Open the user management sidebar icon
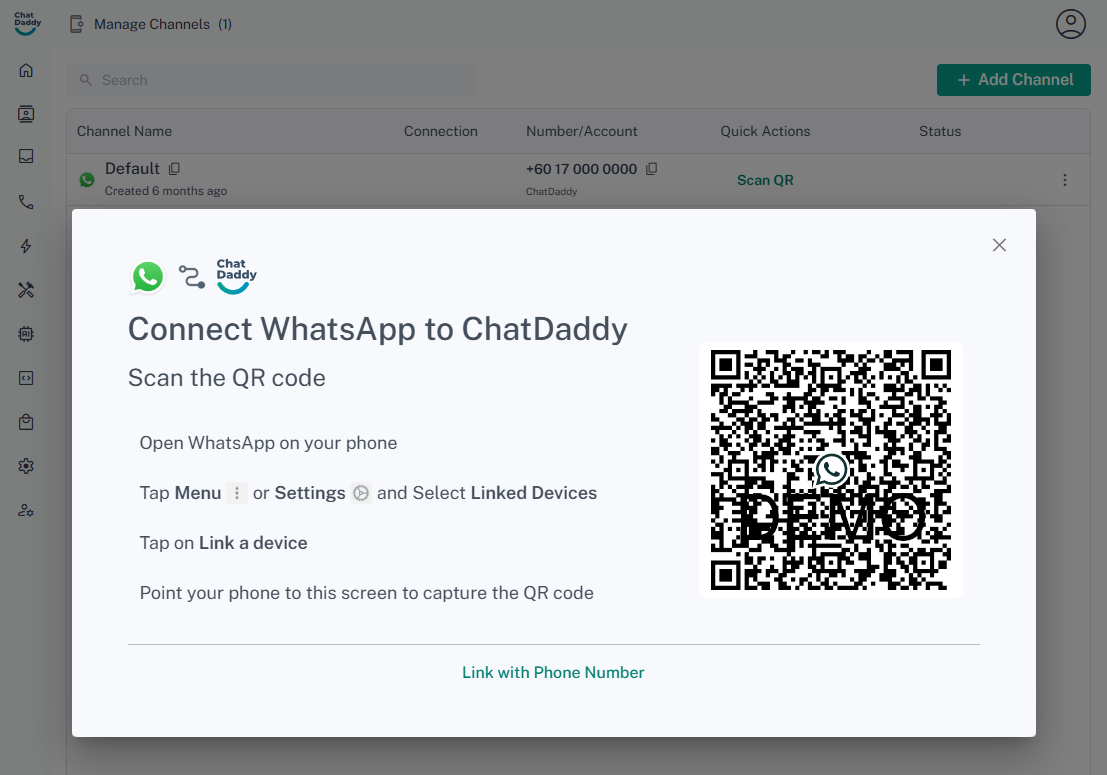The width and height of the screenshot is (1107, 775). (x=26, y=510)
